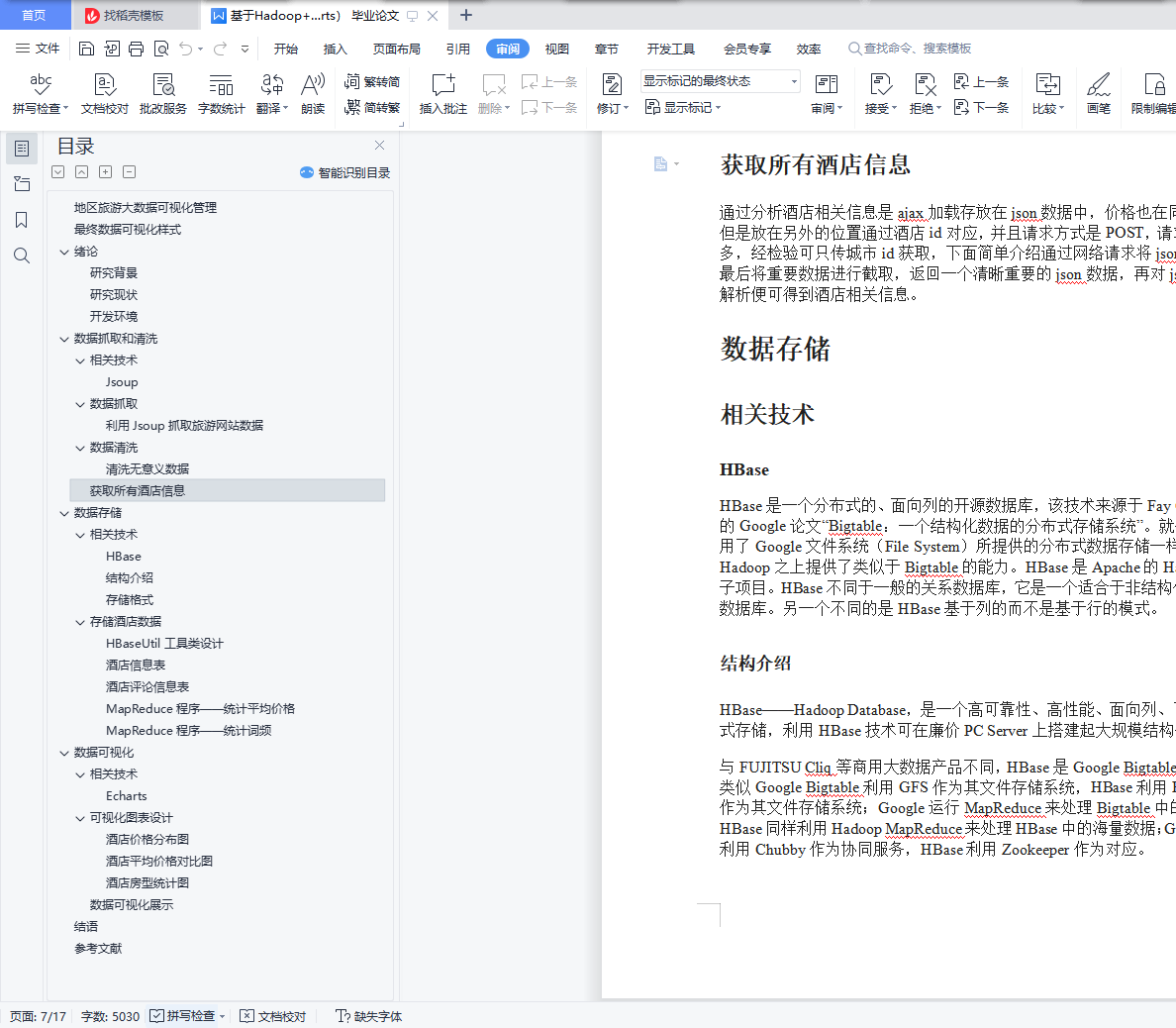Click the search commands box
The width and height of the screenshot is (1176, 1028).
(x=910, y=48)
